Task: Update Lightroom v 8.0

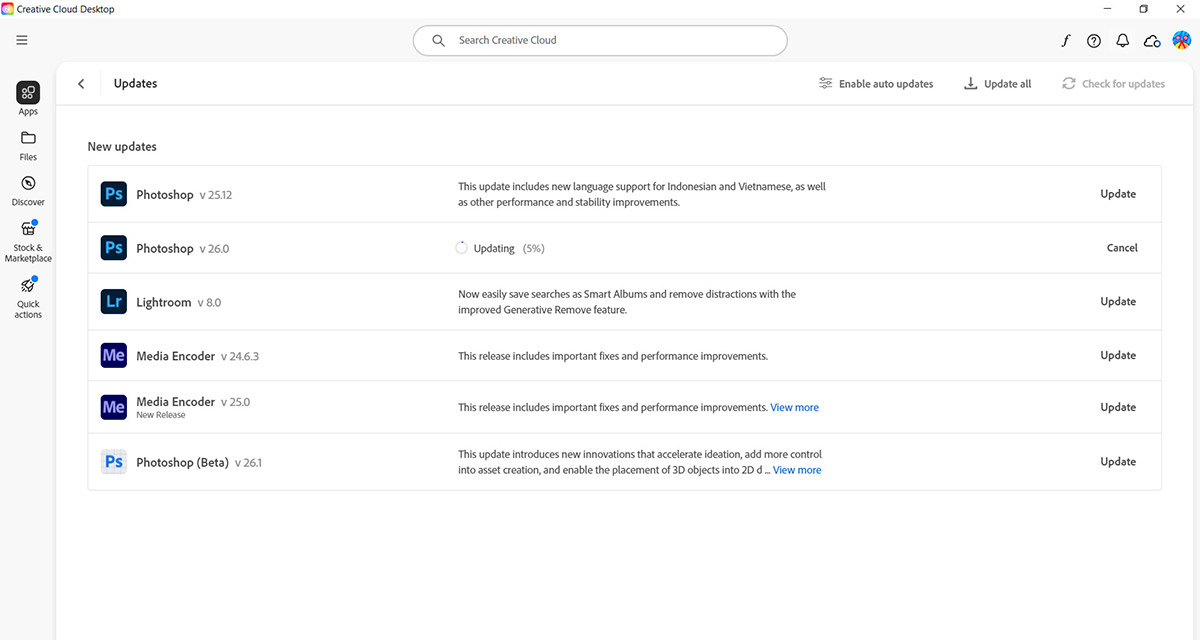Action: 1118,302
